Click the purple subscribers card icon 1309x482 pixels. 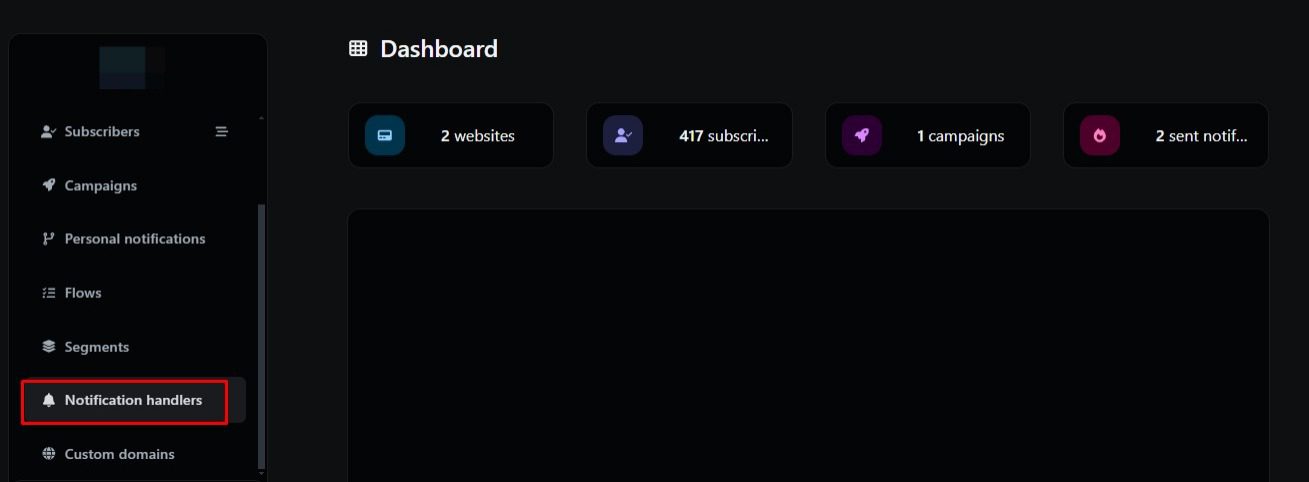pos(623,136)
